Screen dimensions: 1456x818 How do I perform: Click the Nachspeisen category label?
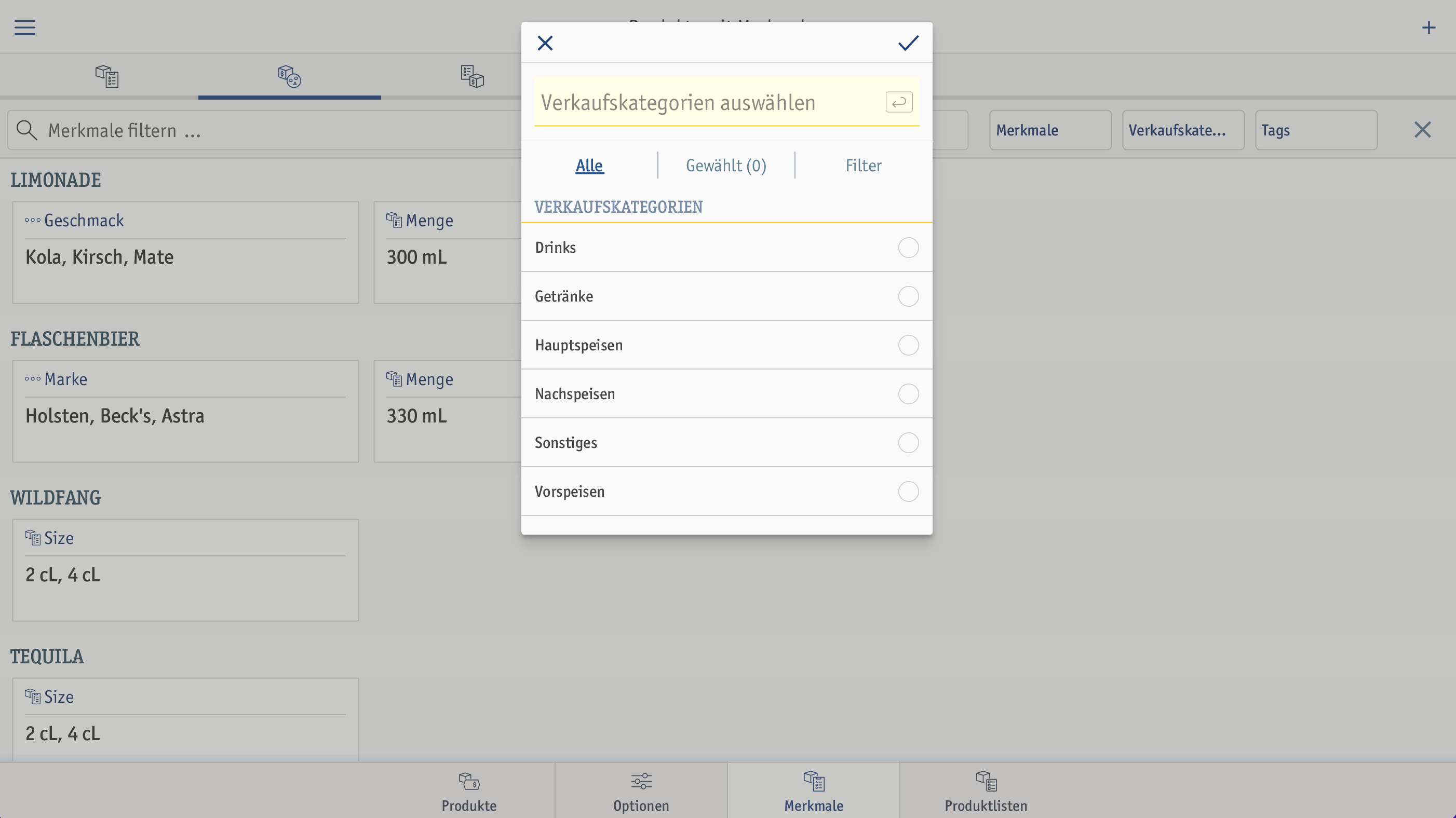575,394
